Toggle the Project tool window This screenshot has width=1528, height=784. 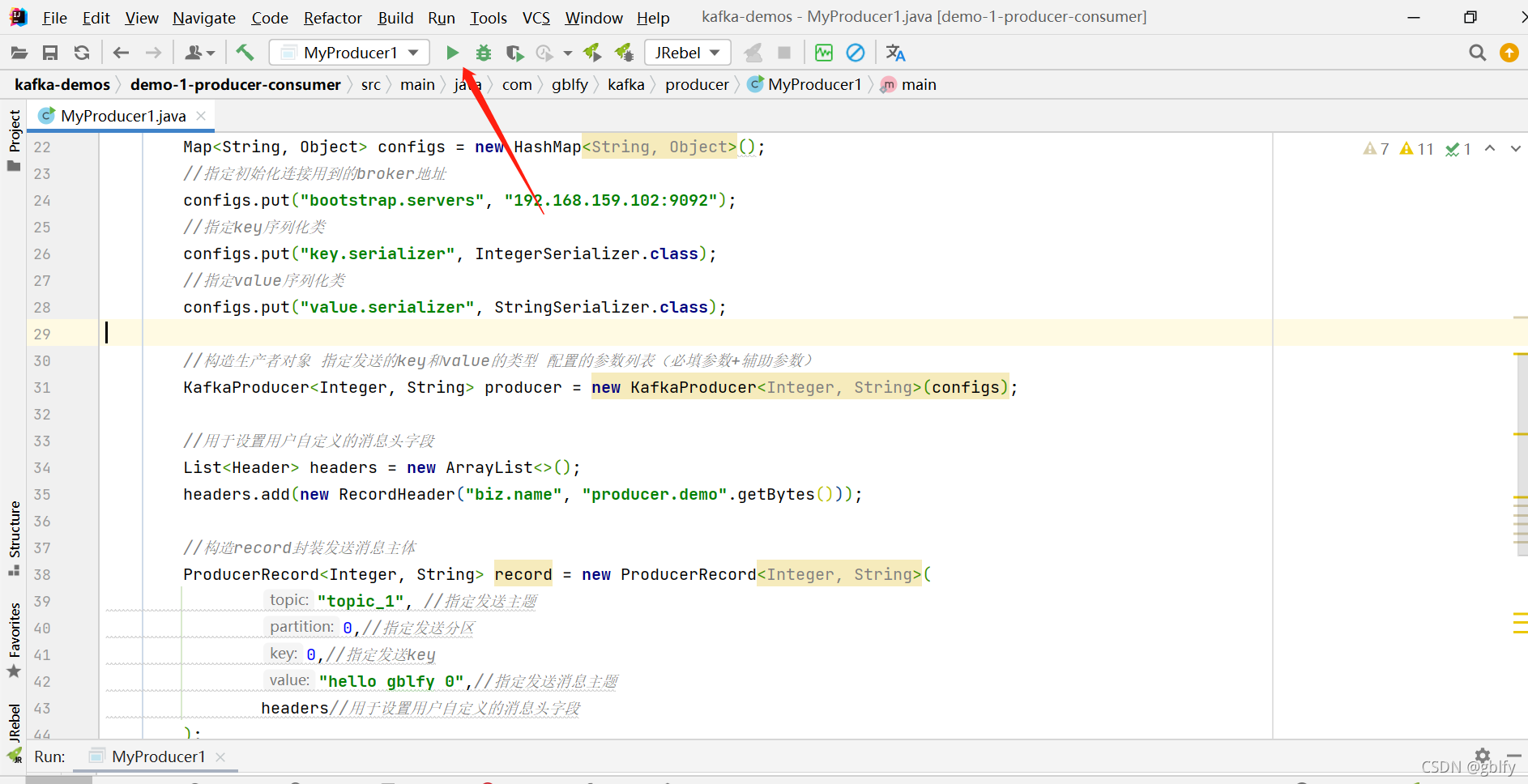point(14,139)
